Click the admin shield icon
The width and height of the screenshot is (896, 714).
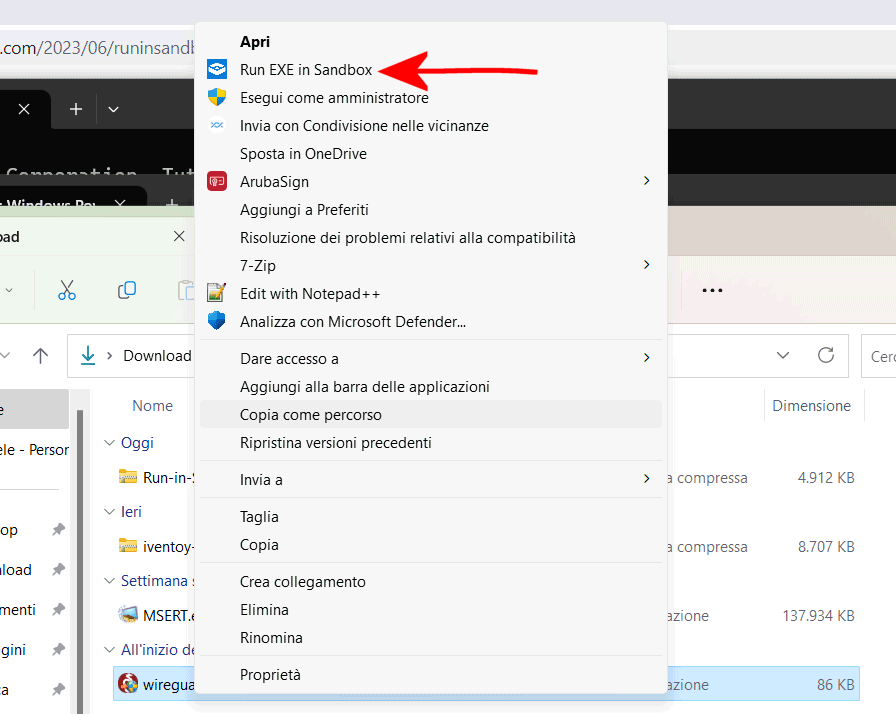click(x=217, y=97)
